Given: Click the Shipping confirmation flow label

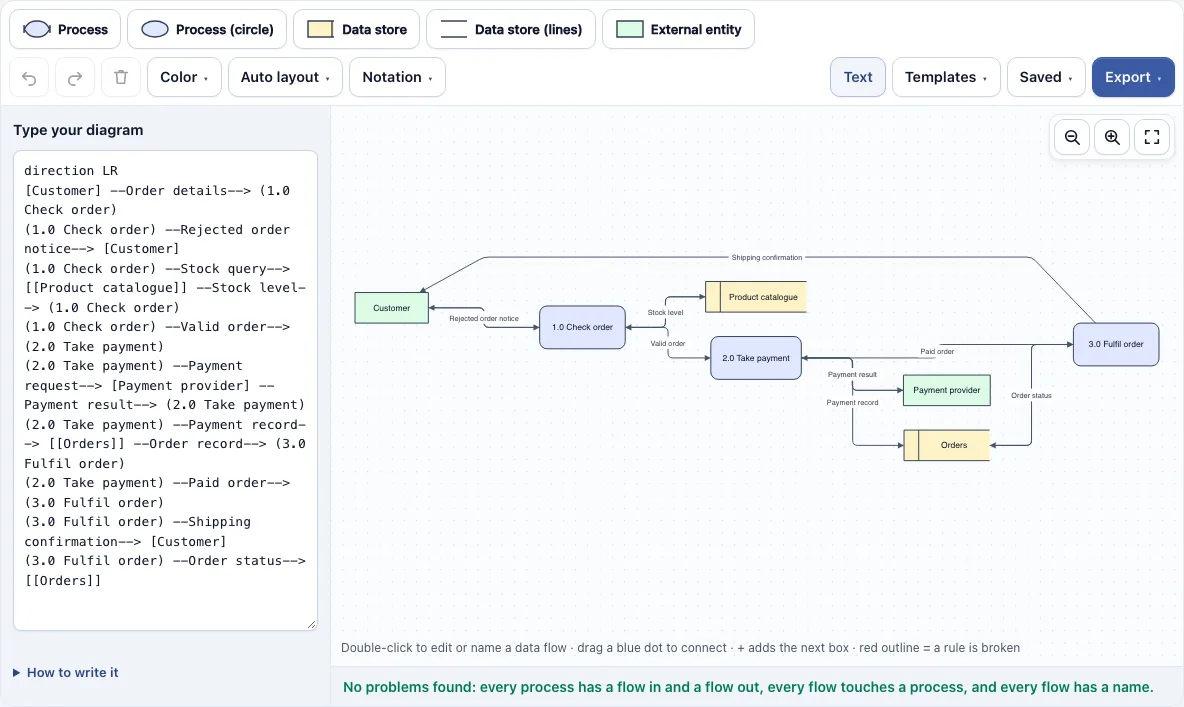Looking at the screenshot, I should (766, 258).
